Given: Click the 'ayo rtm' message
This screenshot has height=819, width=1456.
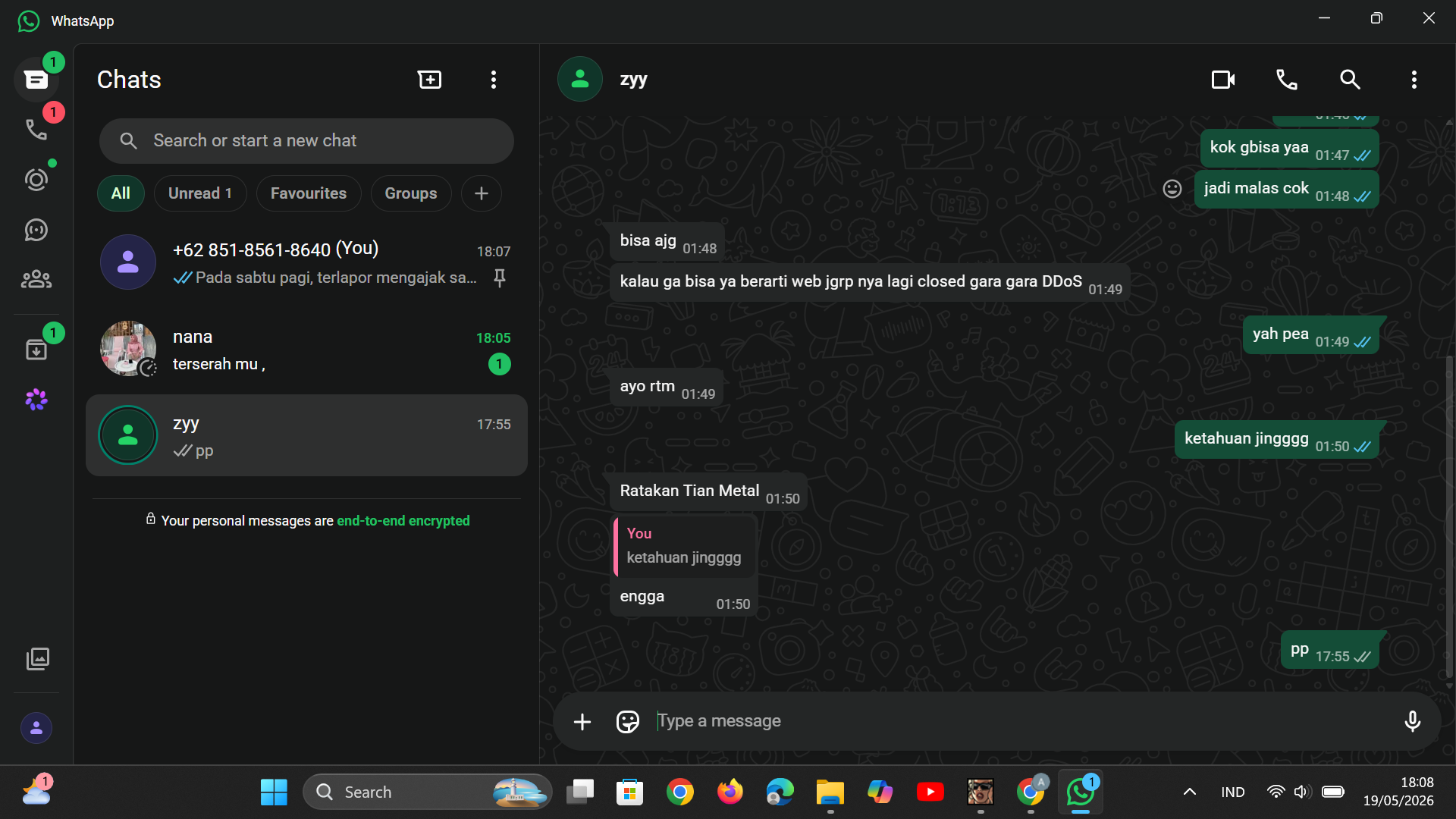Looking at the screenshot, I should [667, 388].
